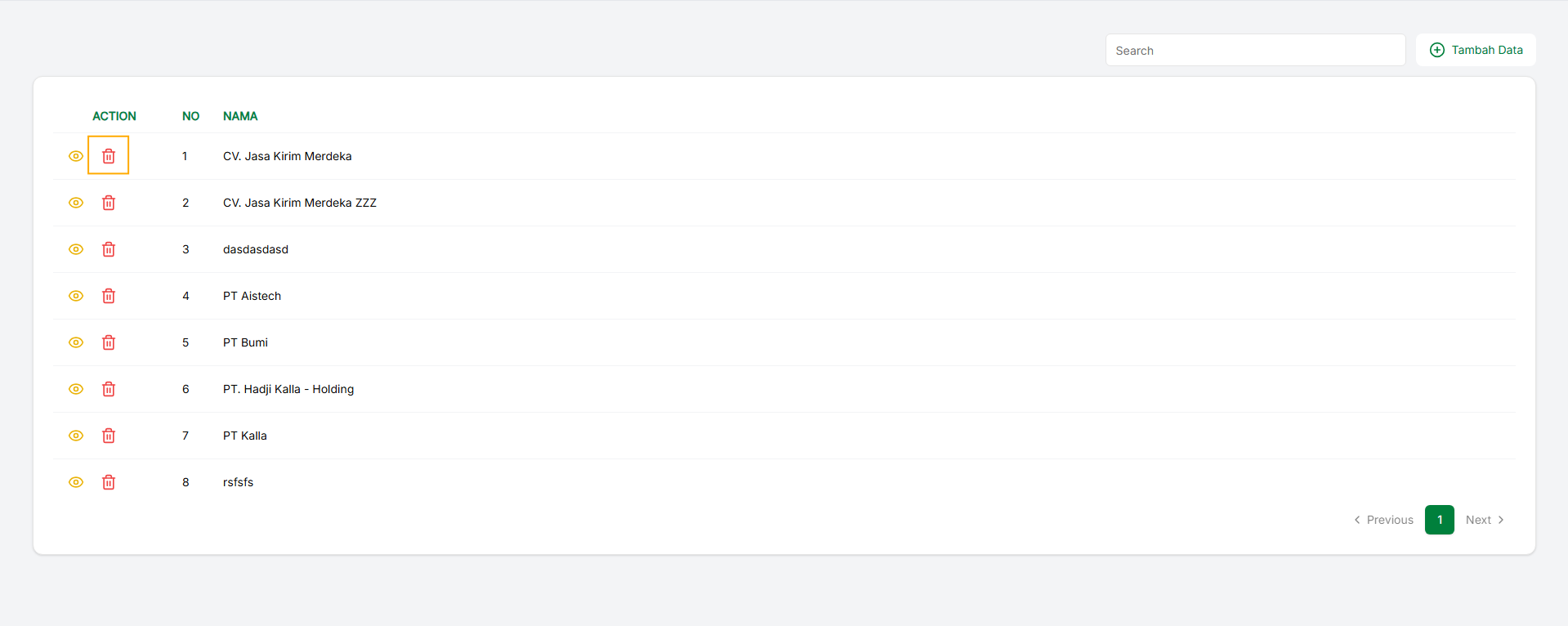Sort by the NAMA column header
The width and height of the screenshot is (1568, 626).
click(240, 116)
